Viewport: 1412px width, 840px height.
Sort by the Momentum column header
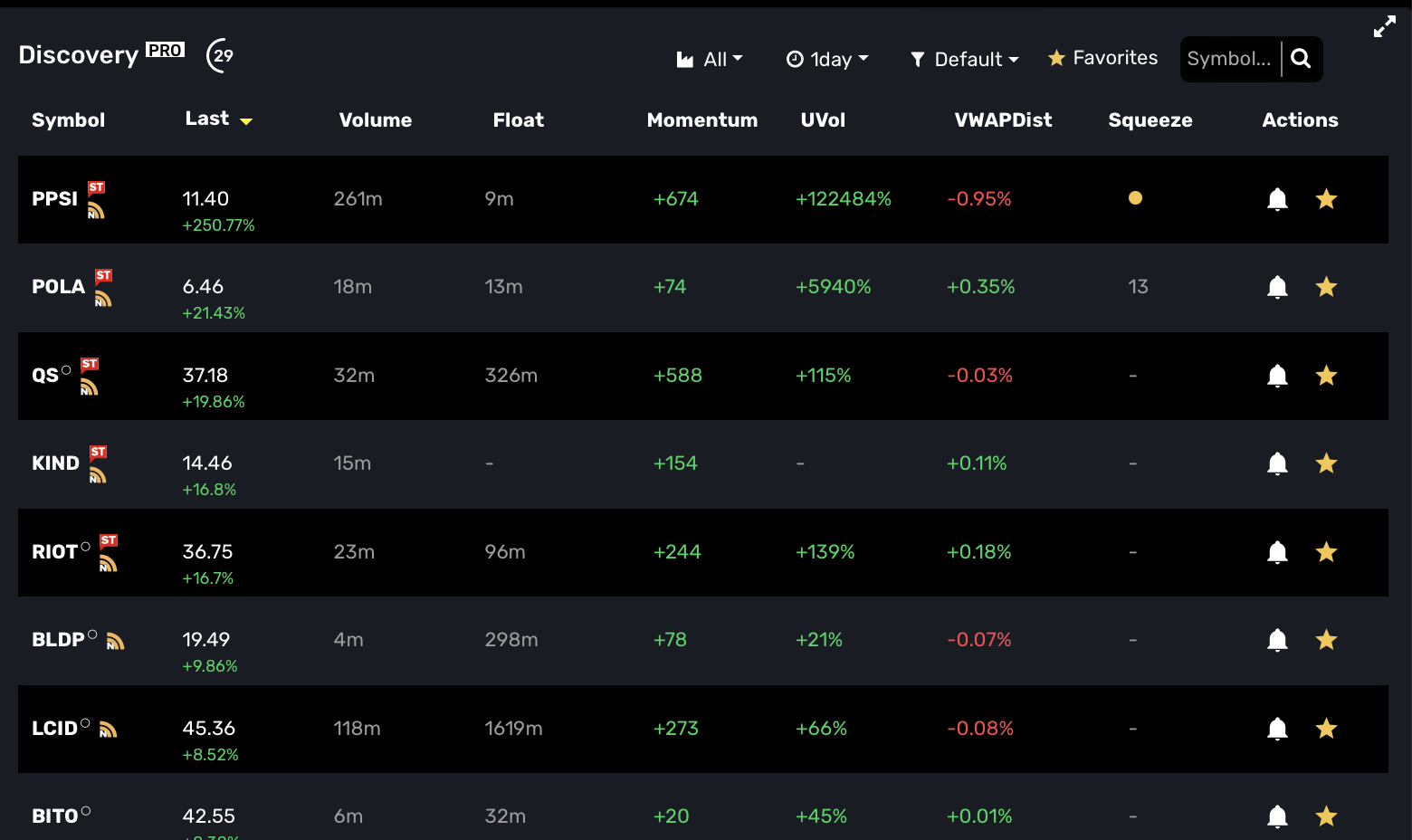(x=701, y=120)
